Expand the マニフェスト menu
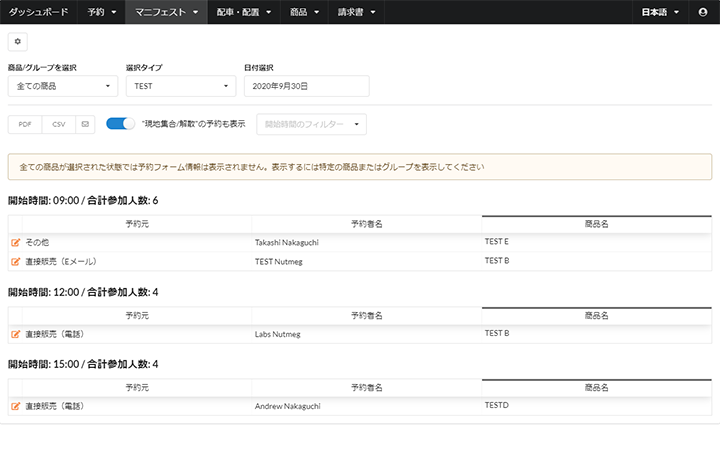 pyautogui.click(x=166, y=12)
